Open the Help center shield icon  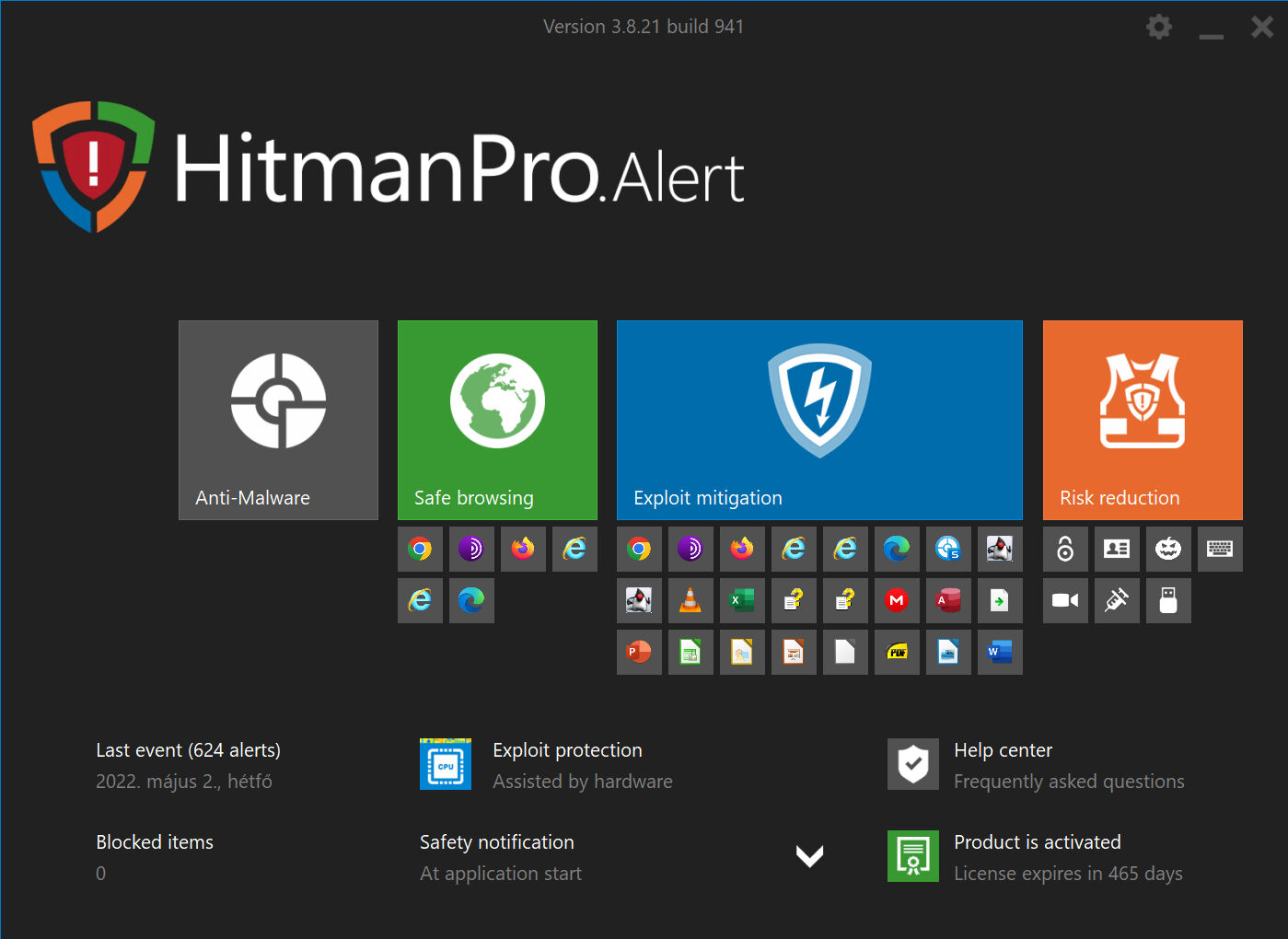pyautogui.click(x=913, y=764)
